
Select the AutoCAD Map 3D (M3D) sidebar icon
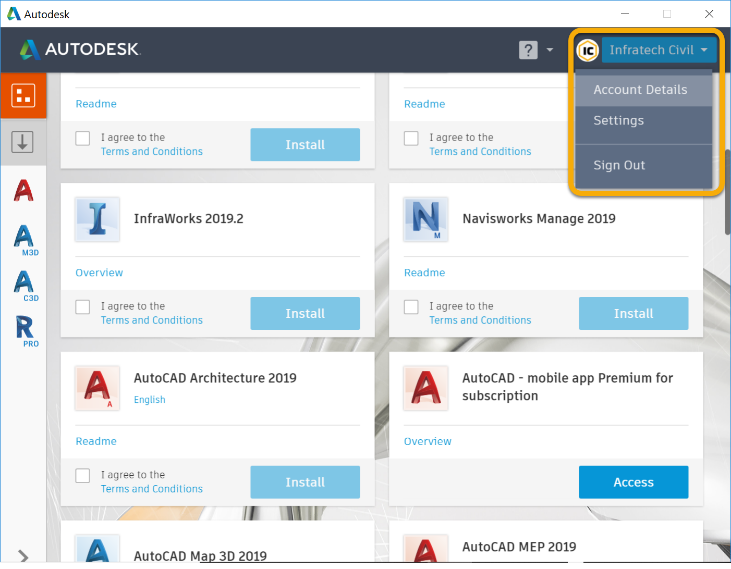[25, 240]
